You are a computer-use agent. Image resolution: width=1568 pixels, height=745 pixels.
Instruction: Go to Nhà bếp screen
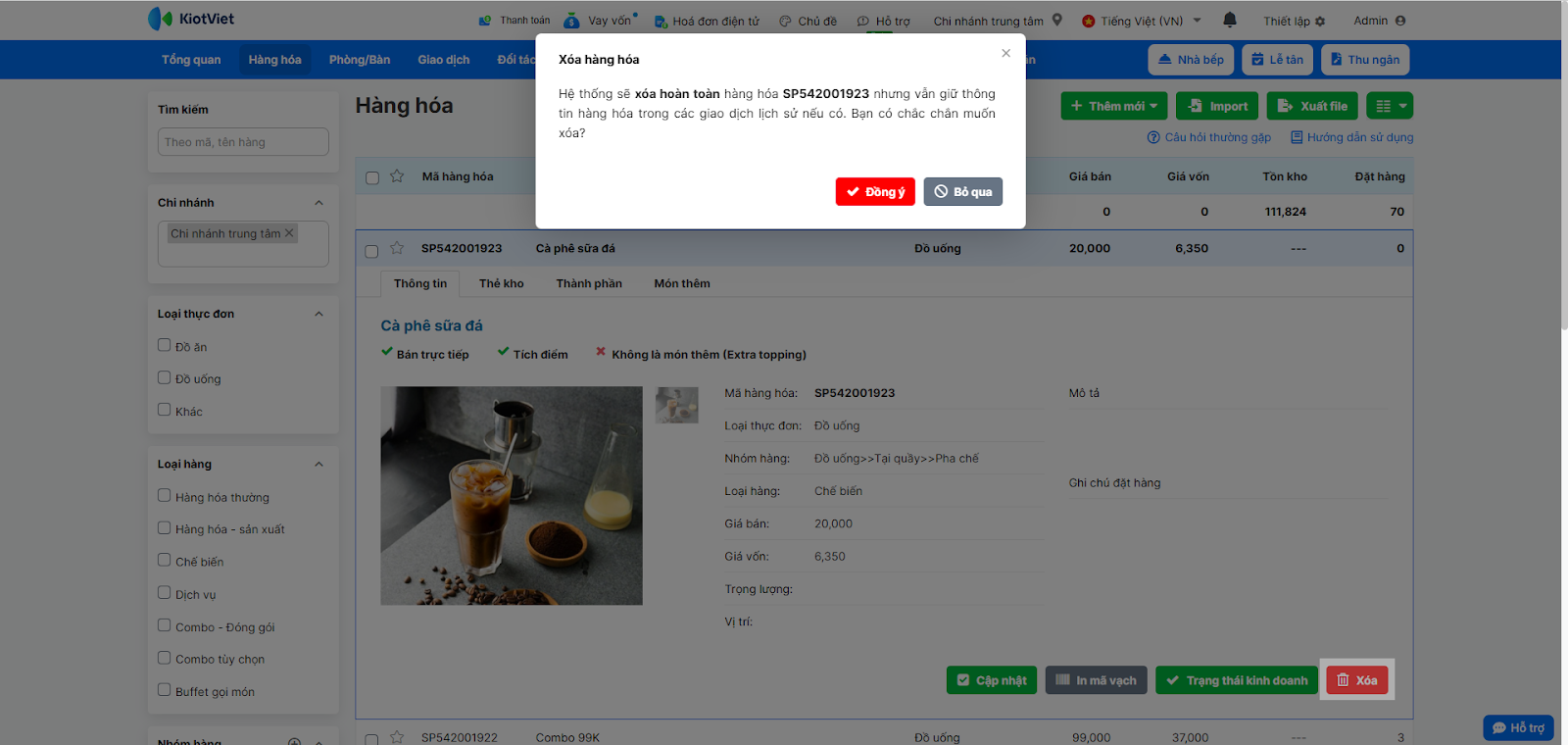1191,60
